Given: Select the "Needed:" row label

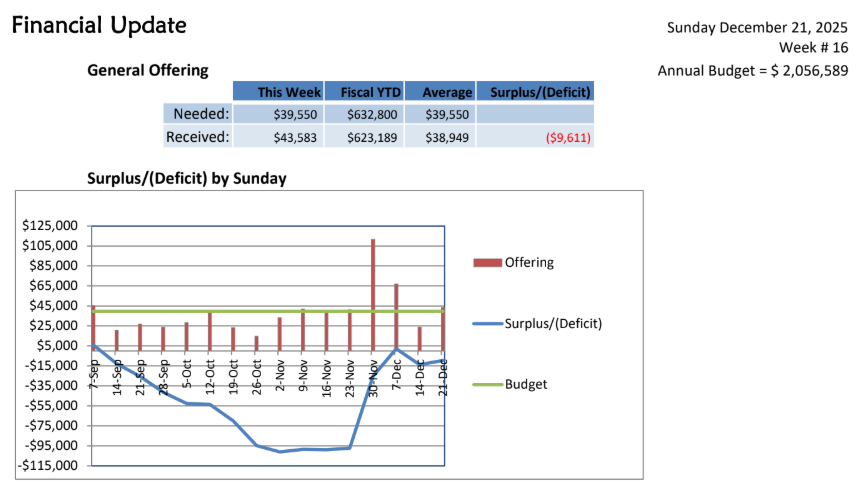Looking at the screenshot, I should click(201, 114).
